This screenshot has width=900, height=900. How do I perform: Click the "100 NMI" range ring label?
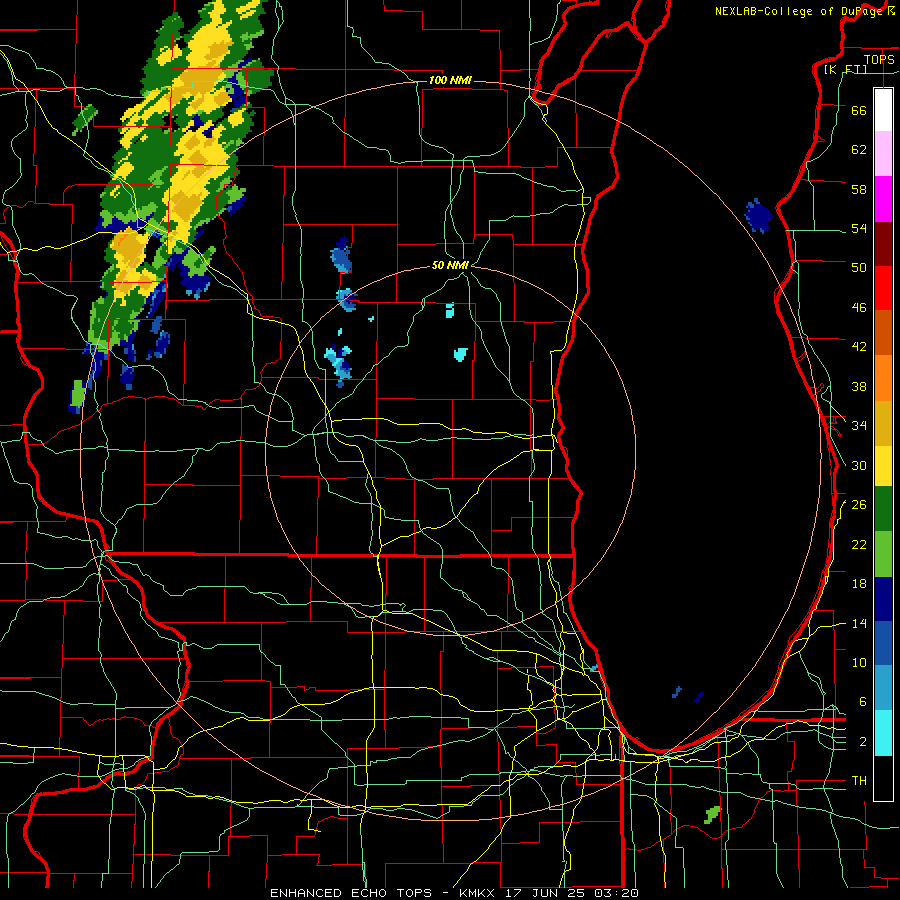pos(450,80)
